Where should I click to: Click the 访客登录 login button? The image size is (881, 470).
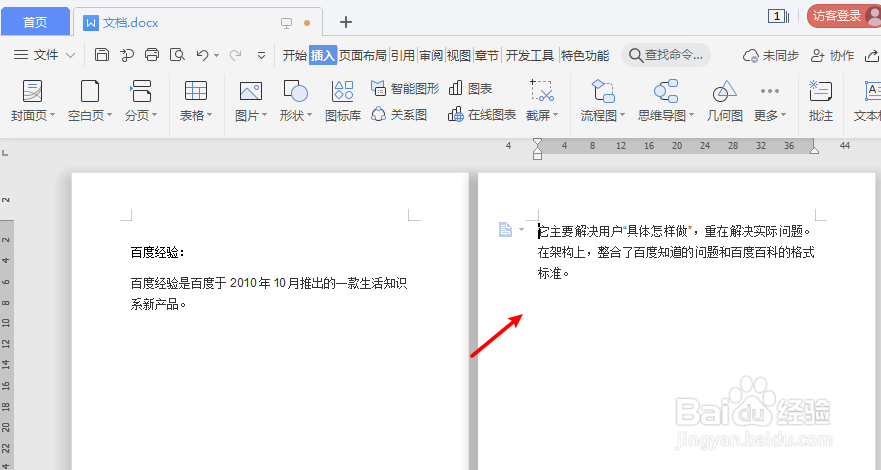(844, 16)
